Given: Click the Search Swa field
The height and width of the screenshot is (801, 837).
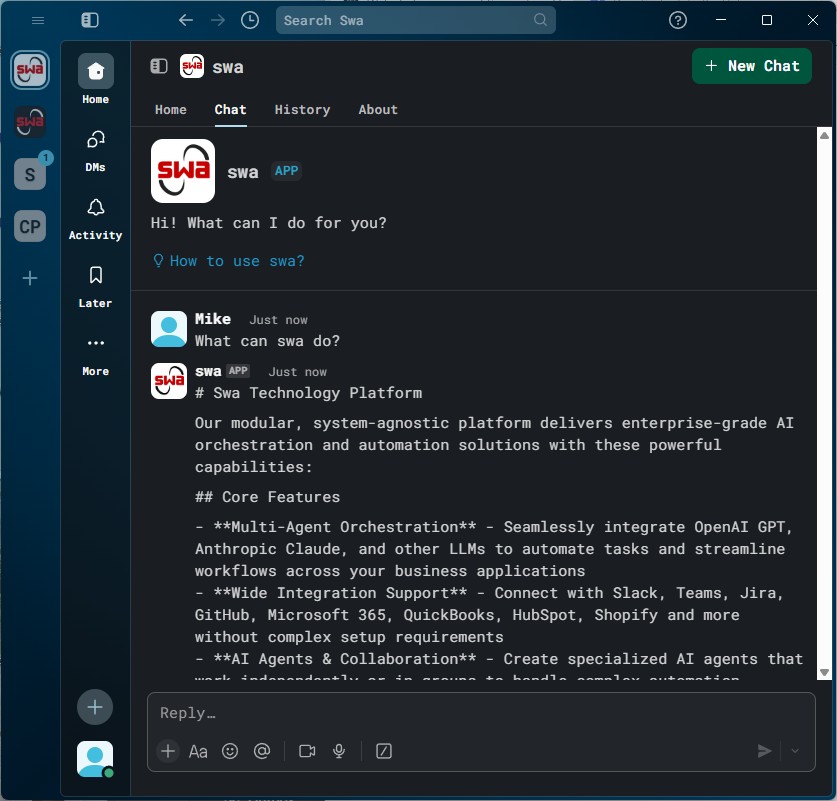Looking at the screenshot, I should coord(415,20).
